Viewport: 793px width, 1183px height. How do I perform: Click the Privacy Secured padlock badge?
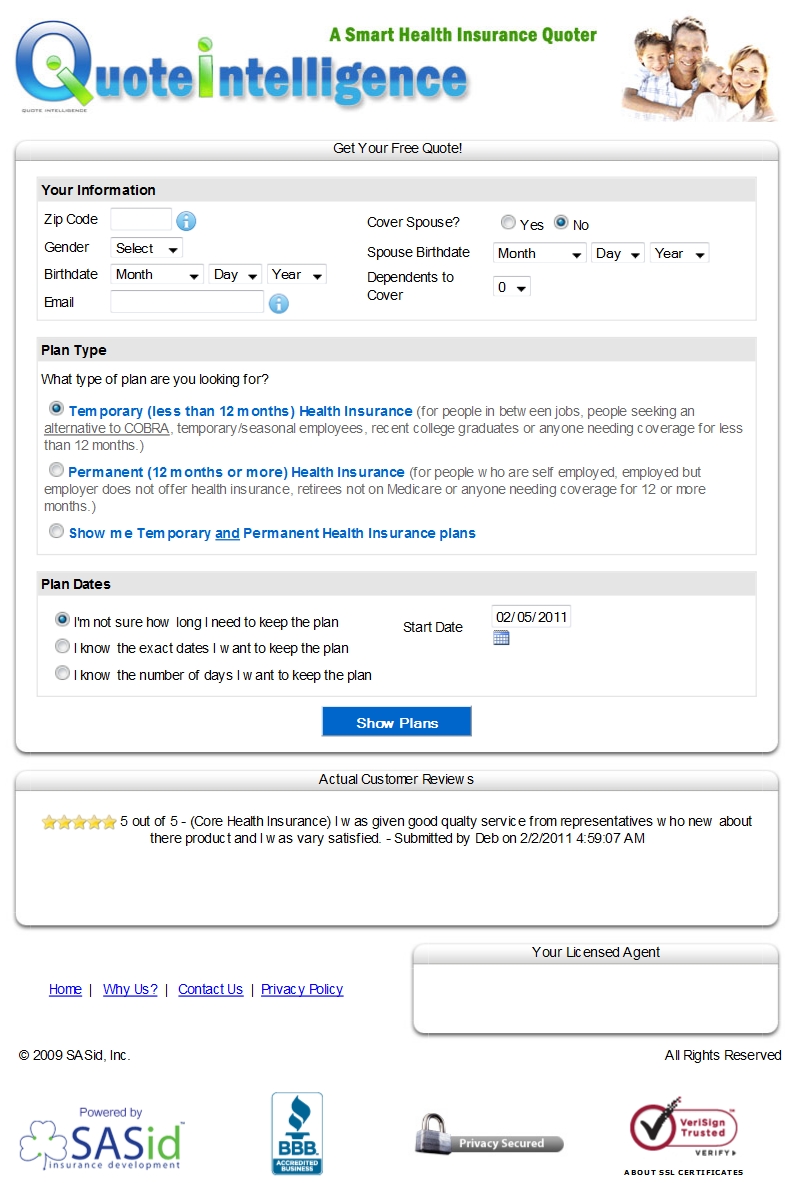(489, 1135)
